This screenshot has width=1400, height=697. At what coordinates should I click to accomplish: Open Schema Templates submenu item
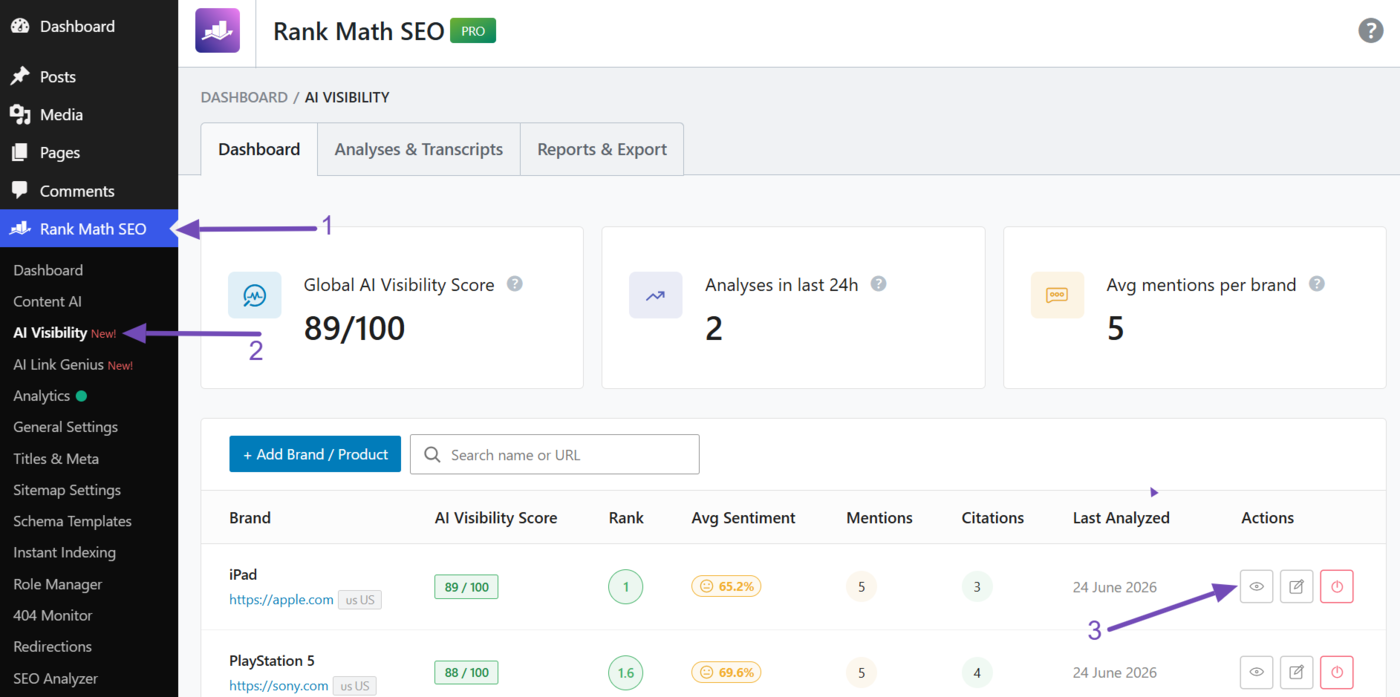tap(72, 521)
